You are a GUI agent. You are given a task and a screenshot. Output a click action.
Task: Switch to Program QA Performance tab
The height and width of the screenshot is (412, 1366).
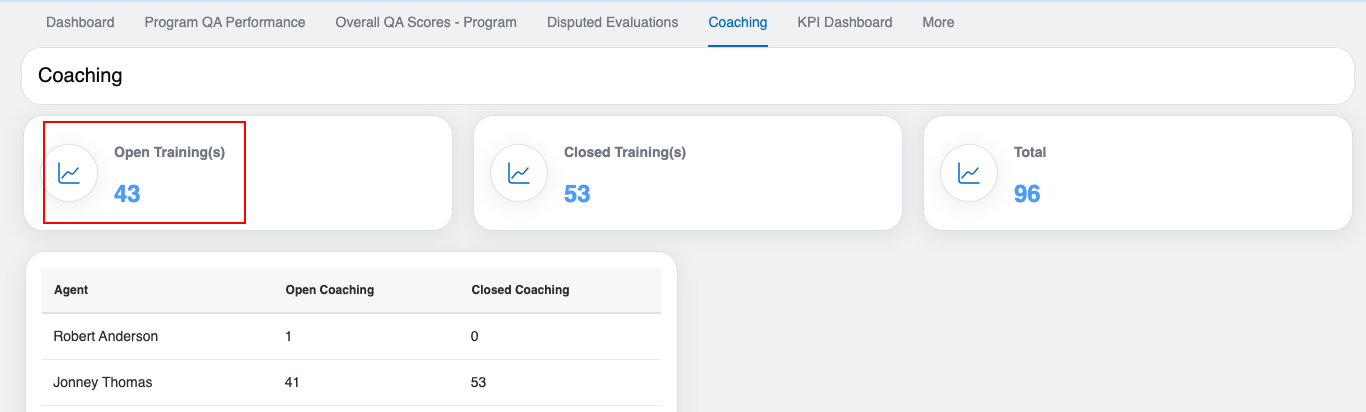pyautogui.click(x=225, y=22)
